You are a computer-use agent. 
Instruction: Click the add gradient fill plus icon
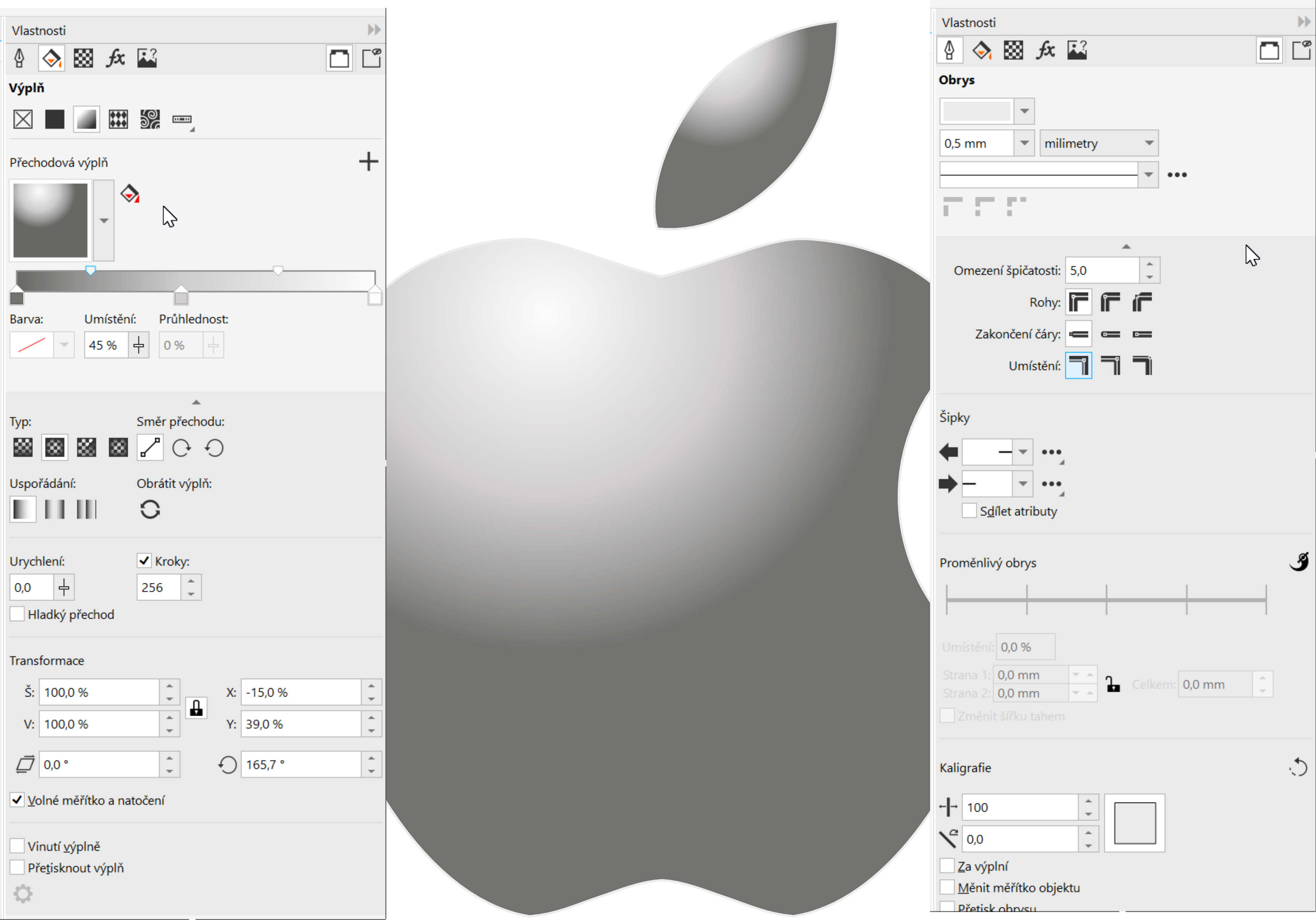(x=368, y=162)
